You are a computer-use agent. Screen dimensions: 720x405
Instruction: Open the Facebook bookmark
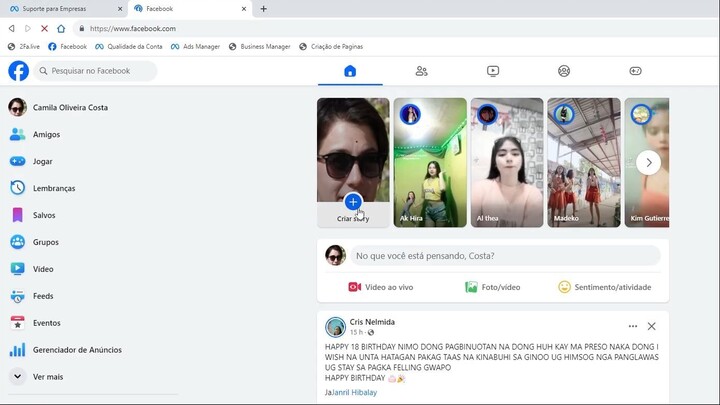tap(68, 46)
